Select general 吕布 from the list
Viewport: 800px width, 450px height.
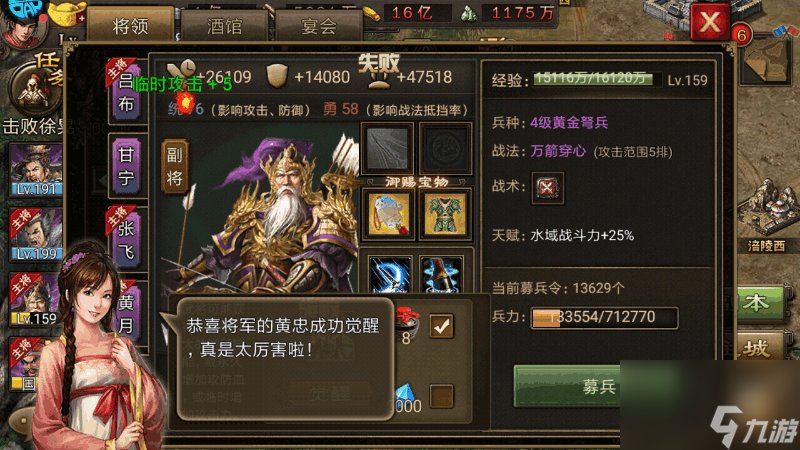pyautogui.click(x=126, y=92)
